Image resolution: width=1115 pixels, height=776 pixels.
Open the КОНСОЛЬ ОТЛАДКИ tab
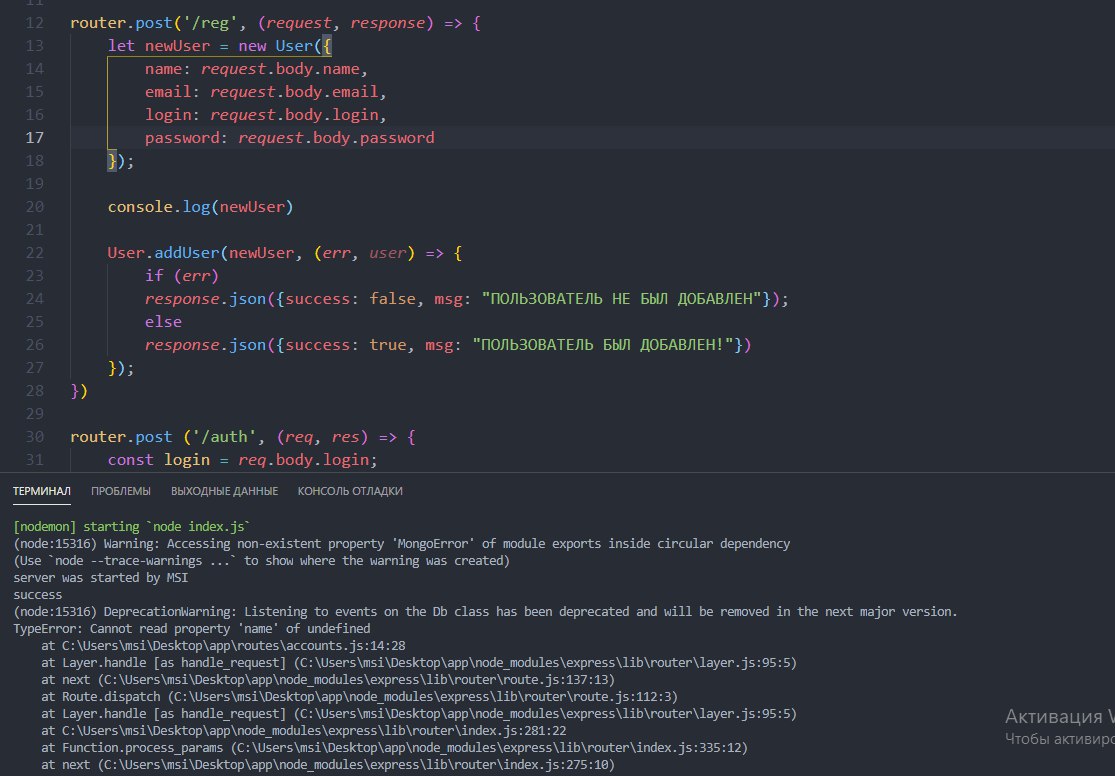tap(350, 491)
